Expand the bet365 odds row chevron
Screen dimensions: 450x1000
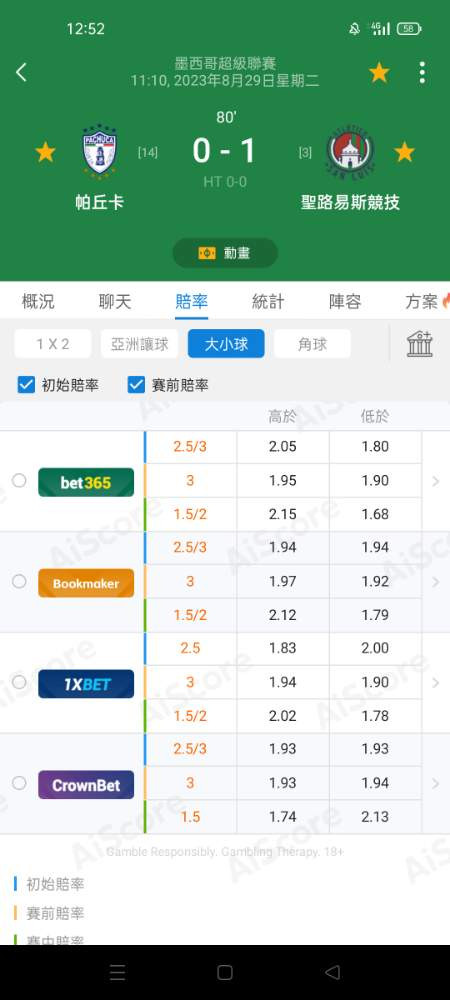pyautogui.click(x=436, y=482)
